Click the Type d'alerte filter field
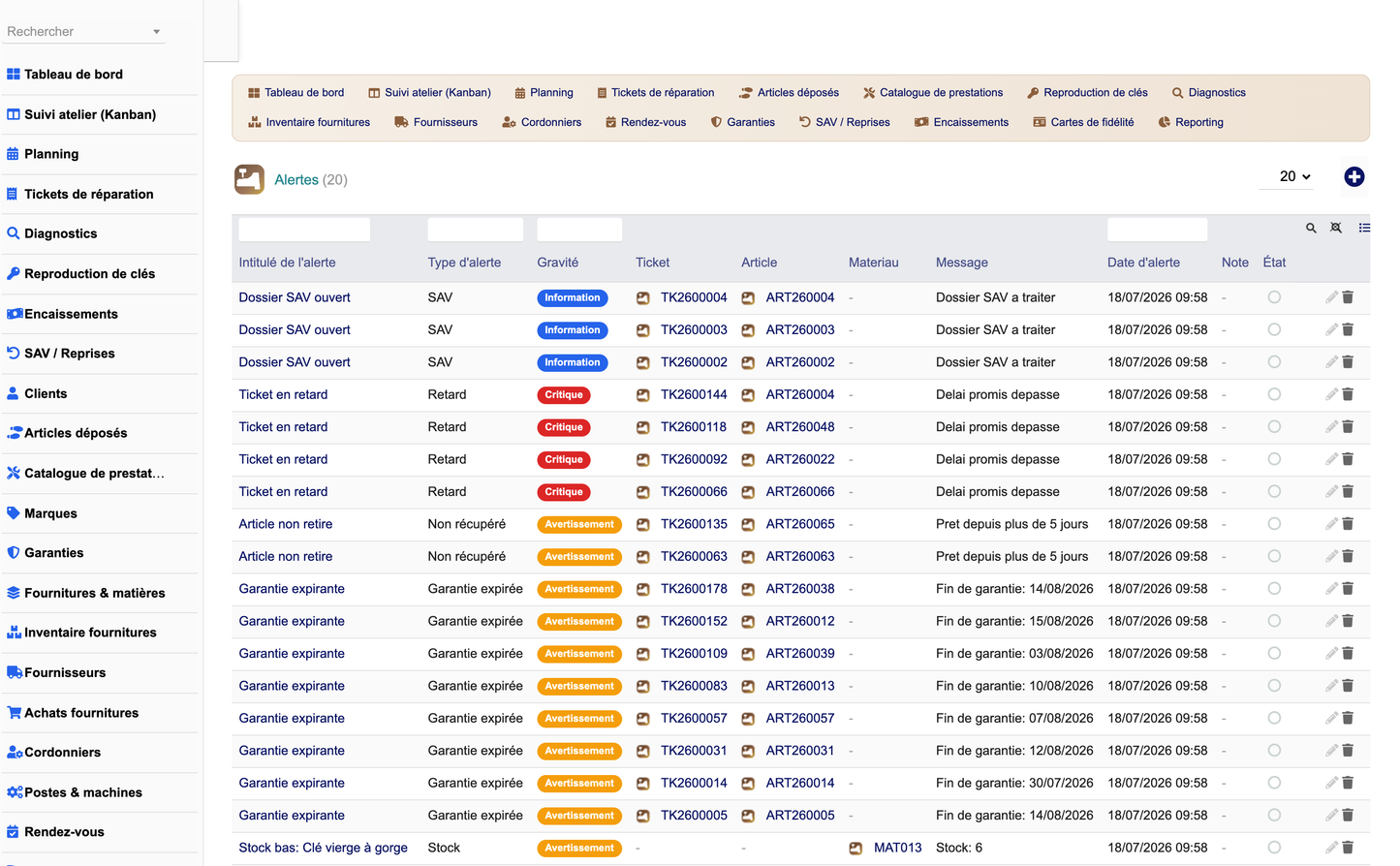This screenshot has width=1400, height=866. [x=476, y=230]
